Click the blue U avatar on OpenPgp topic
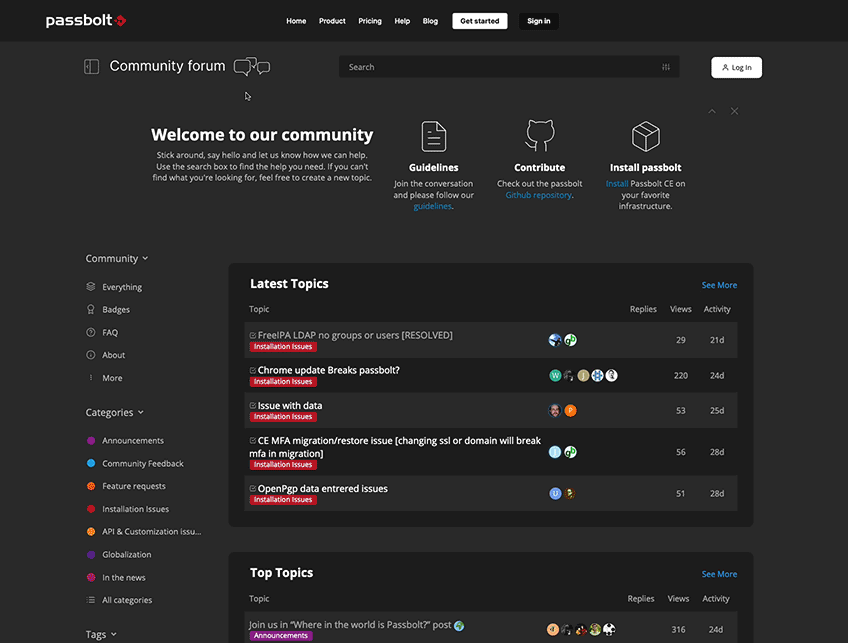Viewport: 848px width, 643px height. tap(555, 493)
